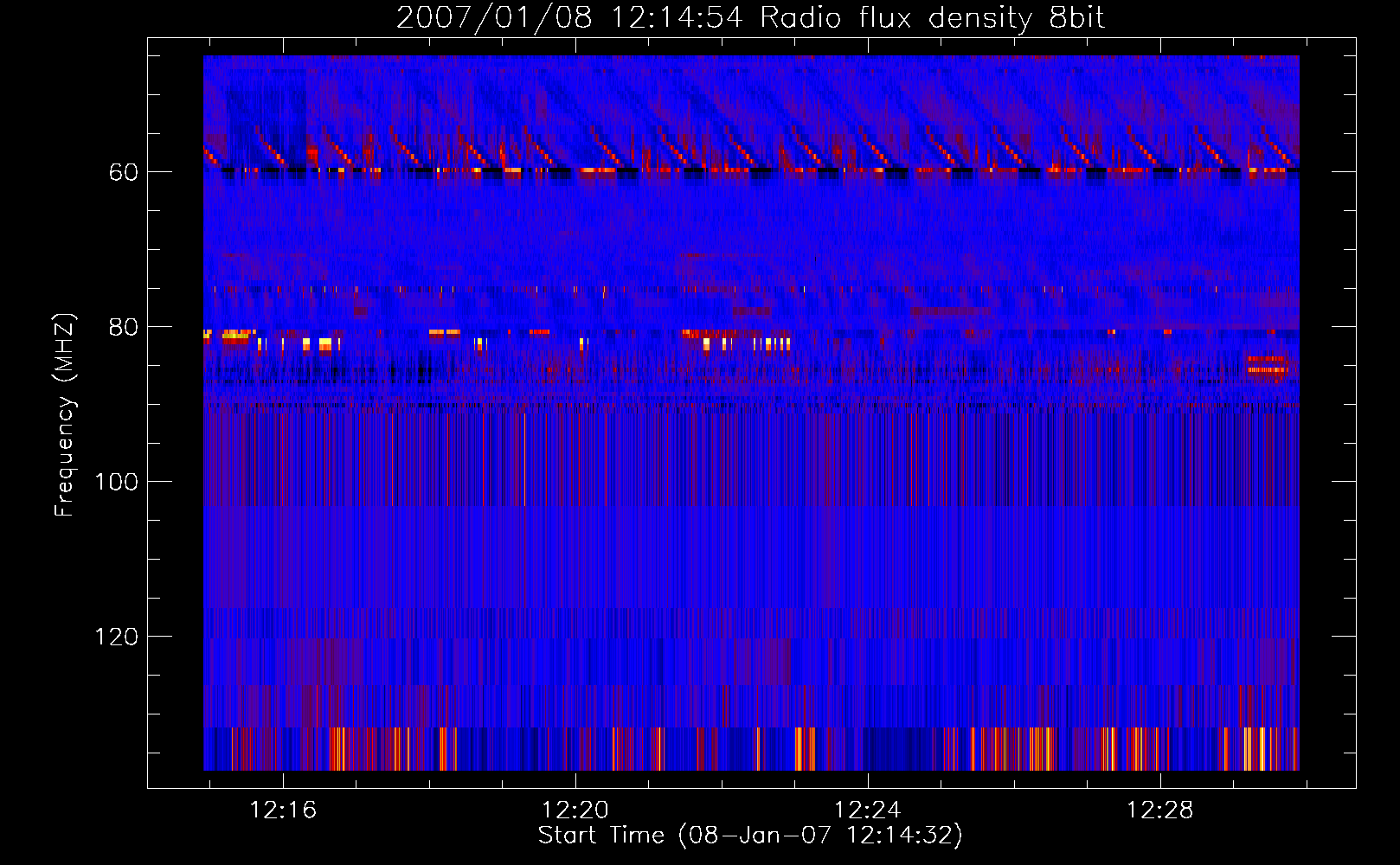Click the 12:20 time tick label
Image resolution: width=1400 pixels, height=865 pixels.
[x=575, y=811]
